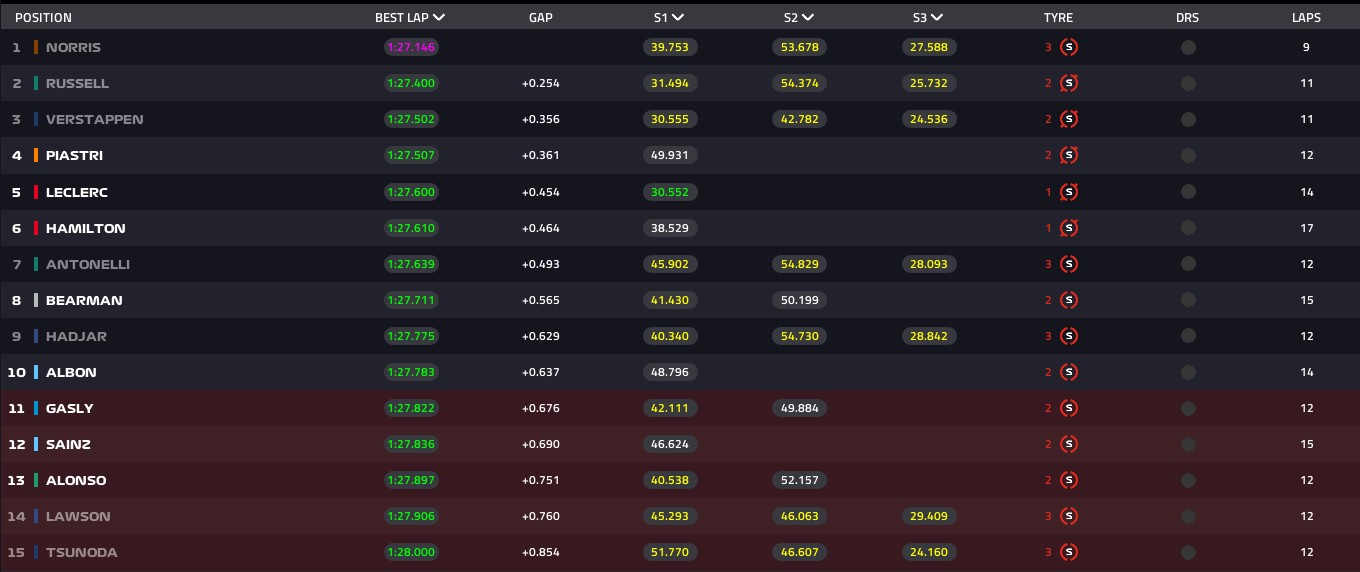Click Norris's soft tyre icon
The height and width of the screenshot is (572, 1360).
[1068, 47]
